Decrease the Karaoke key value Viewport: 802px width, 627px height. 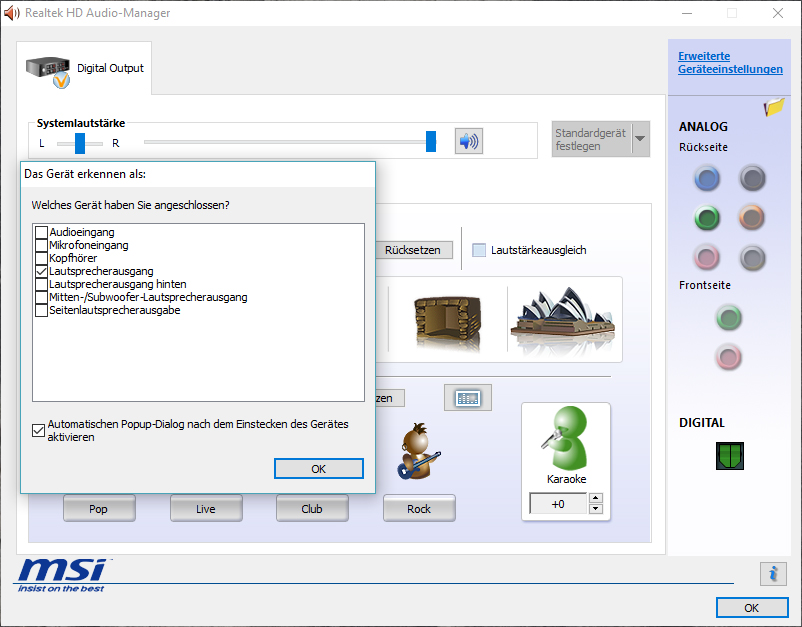(595, 509)
